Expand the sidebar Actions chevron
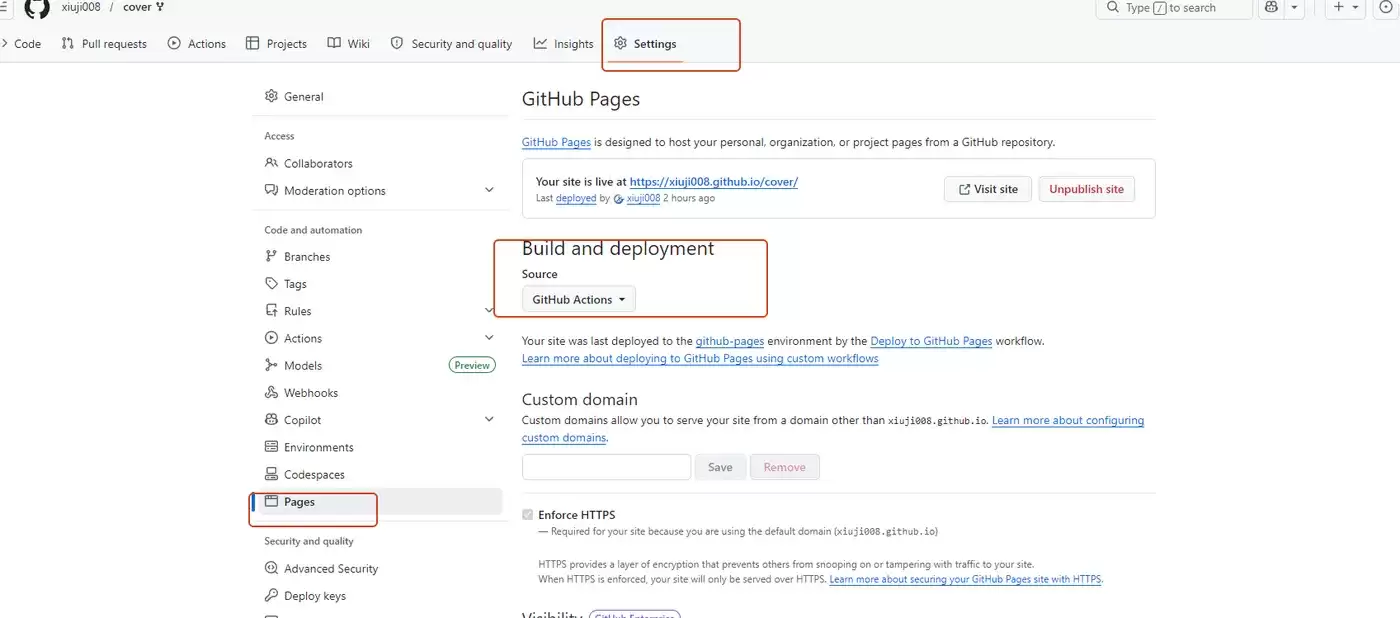This screenshot has width=1400, height=618. pyautogui.click(x=489, y=338)
